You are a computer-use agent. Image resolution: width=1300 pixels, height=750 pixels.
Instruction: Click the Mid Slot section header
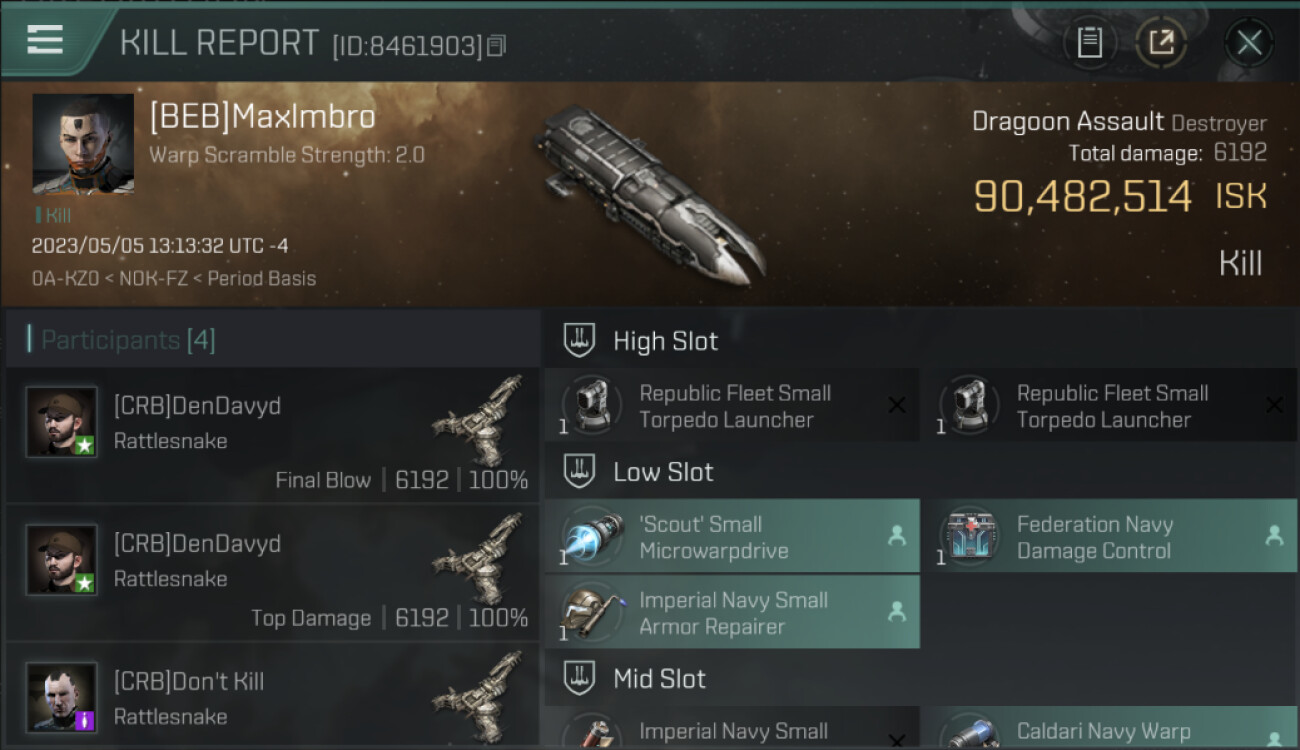(659, 679)
